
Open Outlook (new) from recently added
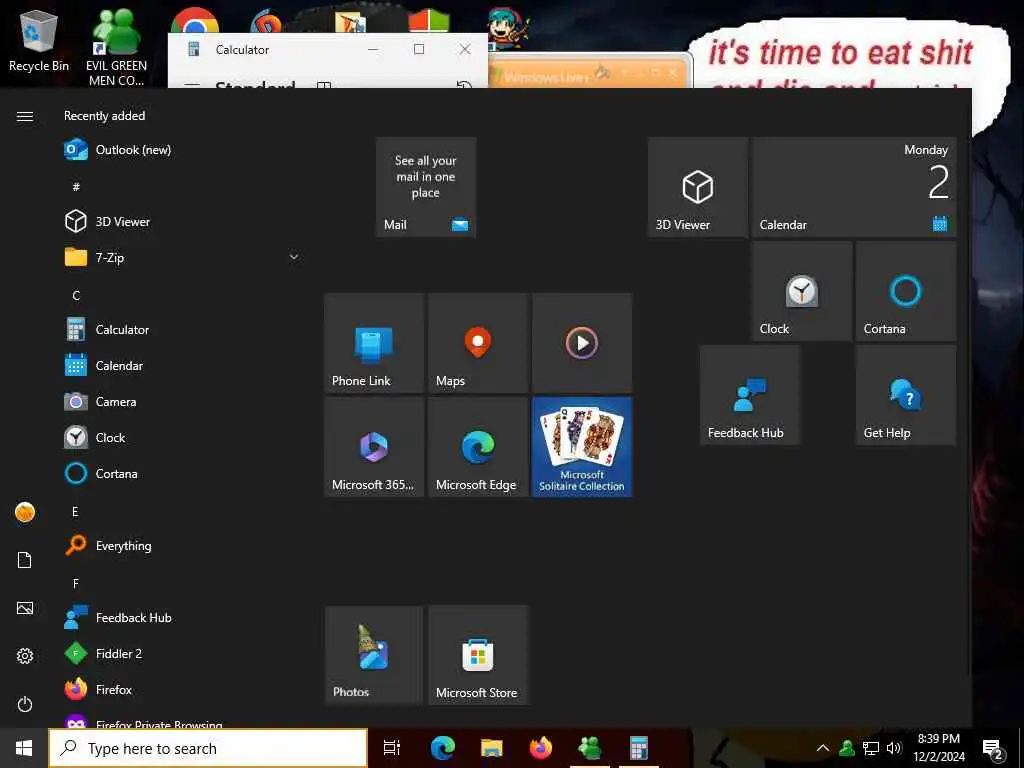coord(183,150)
